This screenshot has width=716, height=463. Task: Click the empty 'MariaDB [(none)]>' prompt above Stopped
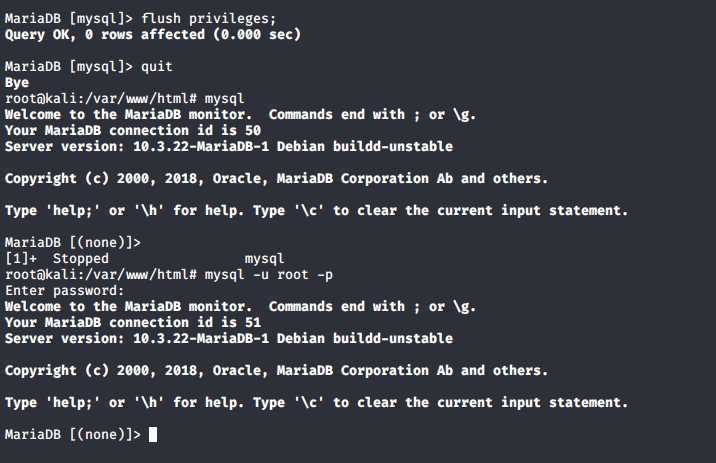click(73, 242)
